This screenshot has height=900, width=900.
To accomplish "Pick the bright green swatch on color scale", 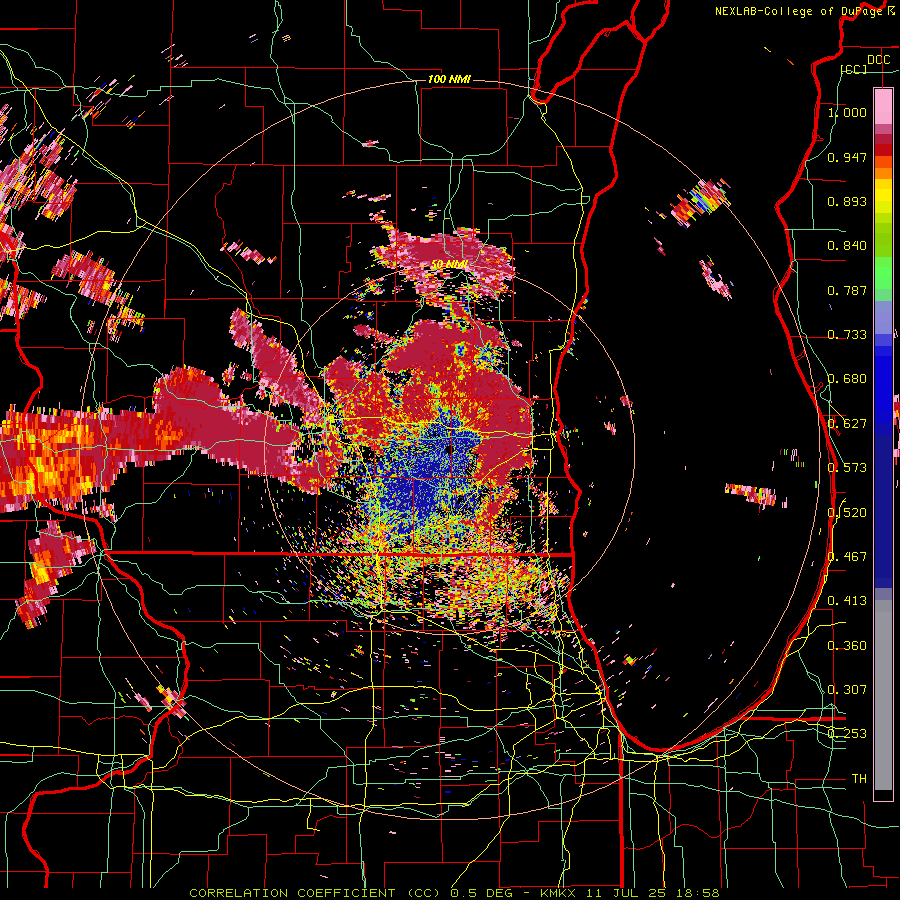I will click(x=883, y=273).
